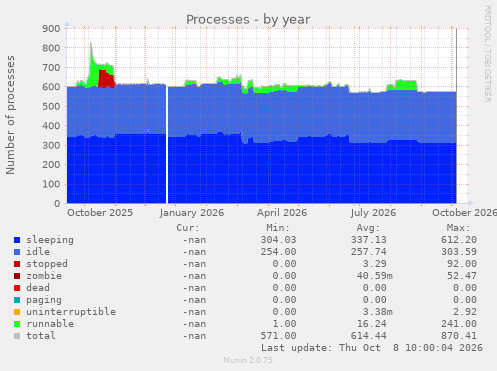This screenshot has height=371, width=497.
Task: Click zombie maximum value 52.47
Action: click(462, 276)
